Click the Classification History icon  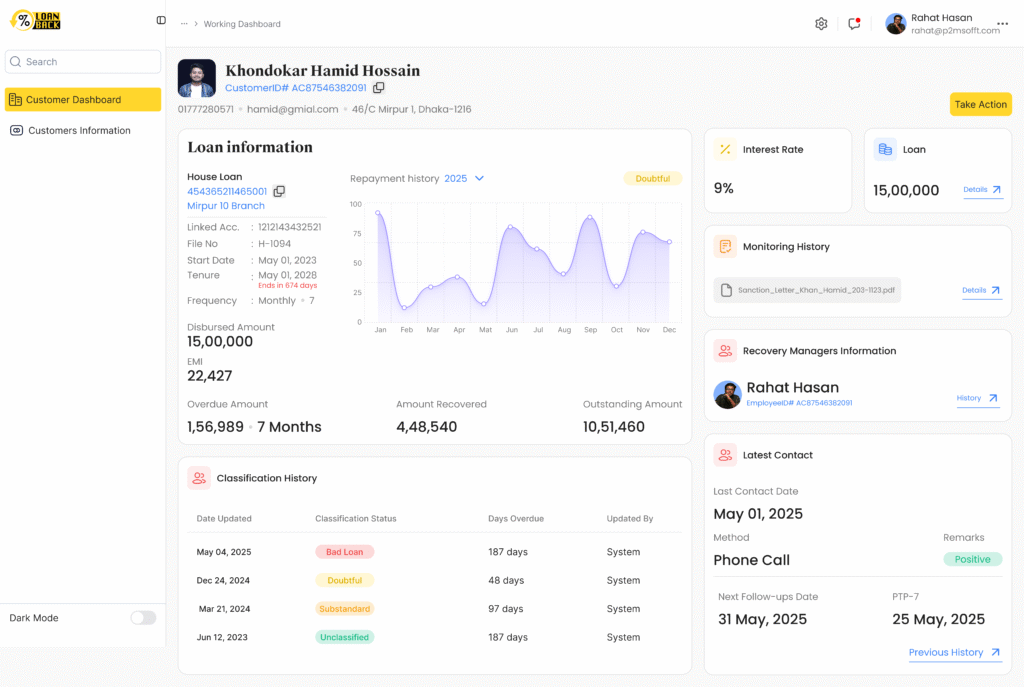199,478
